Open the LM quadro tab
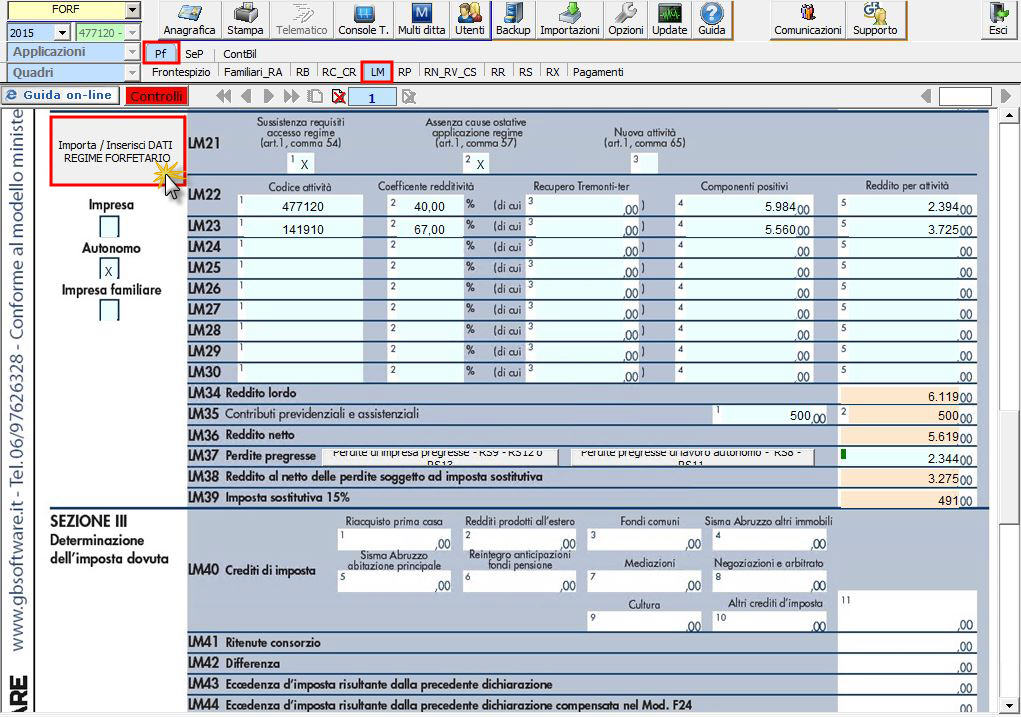The height and width of the screenshot is (717, 1021). pyautogui.click(x=378, y=72)
